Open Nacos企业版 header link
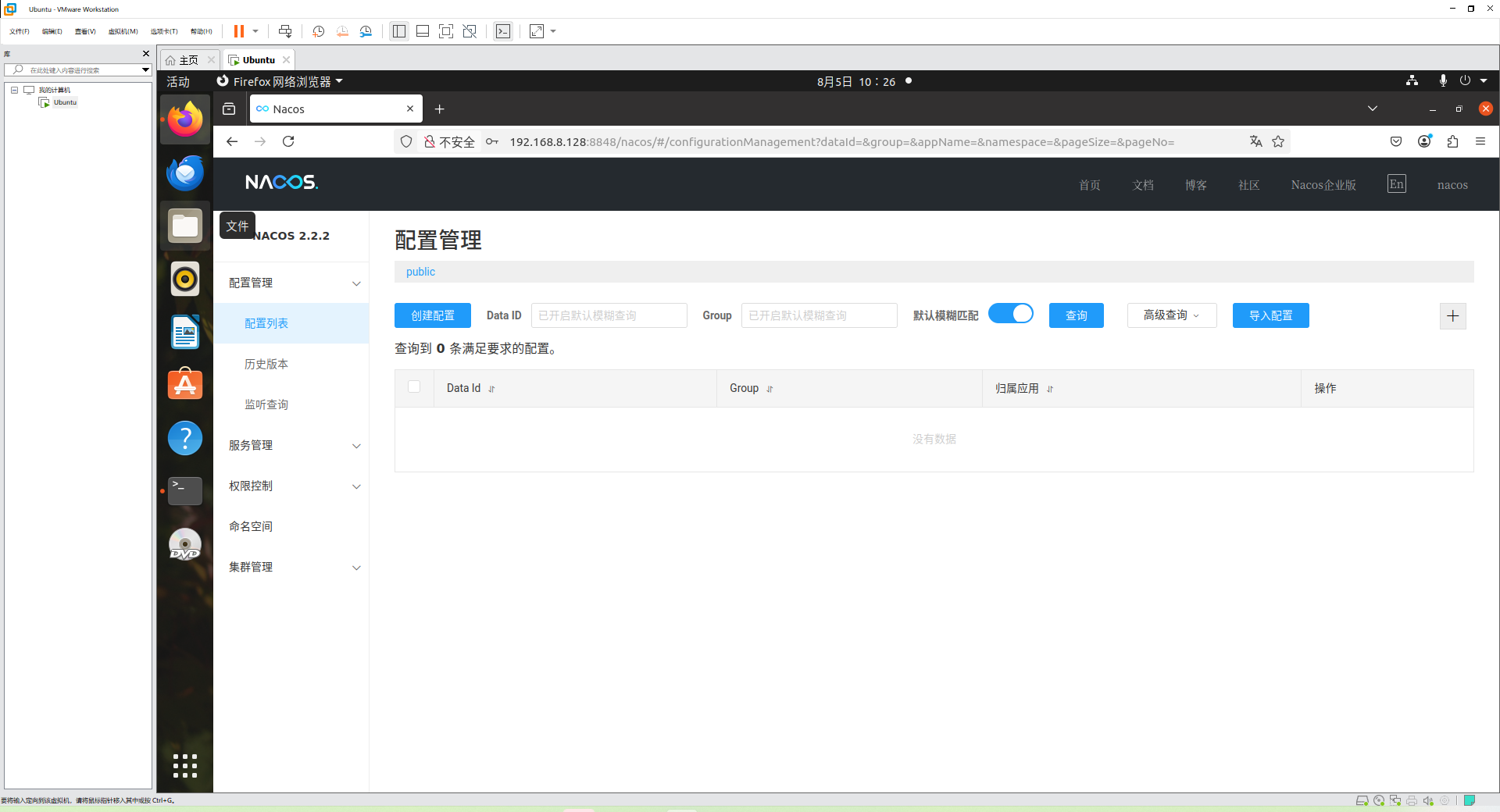The image size is (1500, 812). coord(1323,185)
